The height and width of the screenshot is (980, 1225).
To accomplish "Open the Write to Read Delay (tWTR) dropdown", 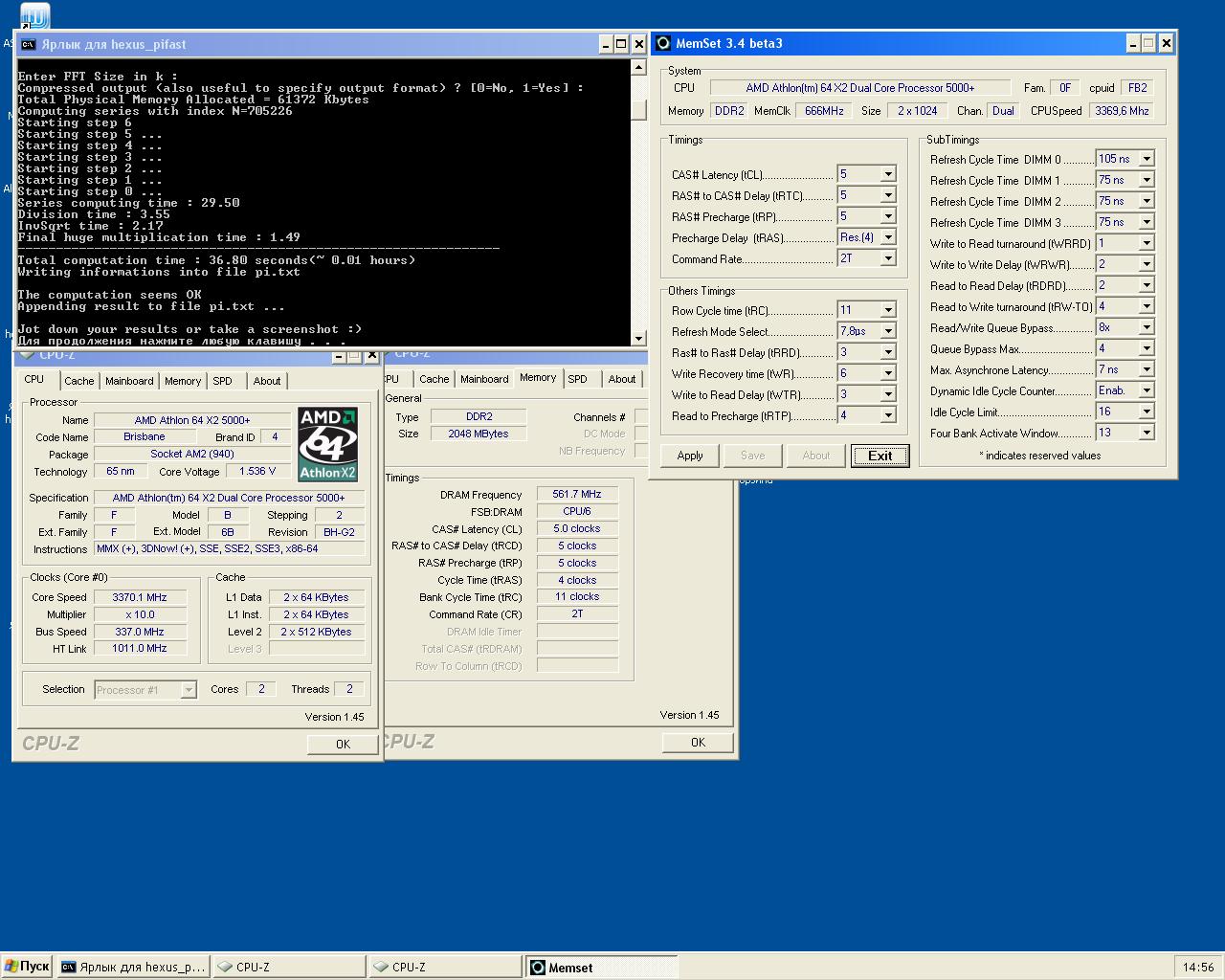I will [x=888, y=394].
